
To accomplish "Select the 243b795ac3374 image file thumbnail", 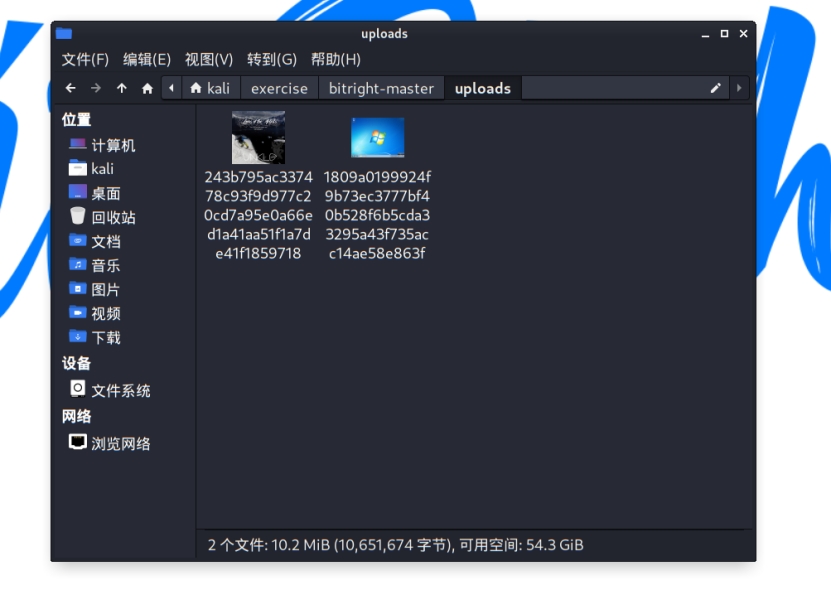I will [x=258, y=138].
